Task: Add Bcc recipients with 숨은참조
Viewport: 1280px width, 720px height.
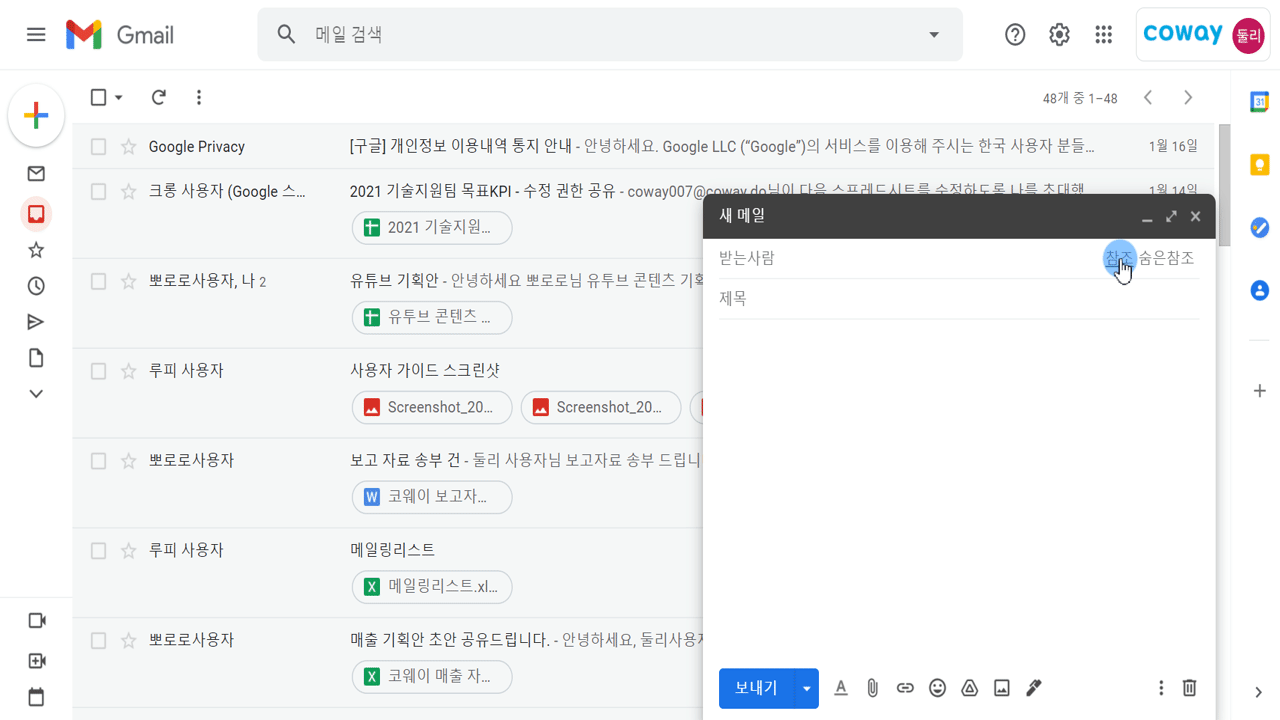Action: point(1166,258)
